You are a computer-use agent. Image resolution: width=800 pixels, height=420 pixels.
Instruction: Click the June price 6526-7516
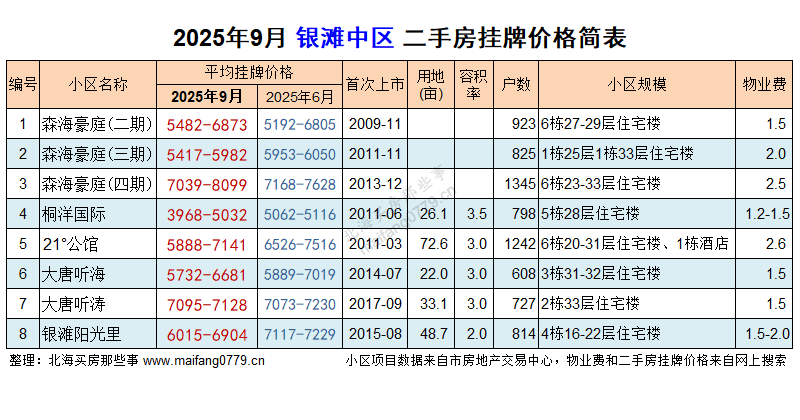(300, 245)
